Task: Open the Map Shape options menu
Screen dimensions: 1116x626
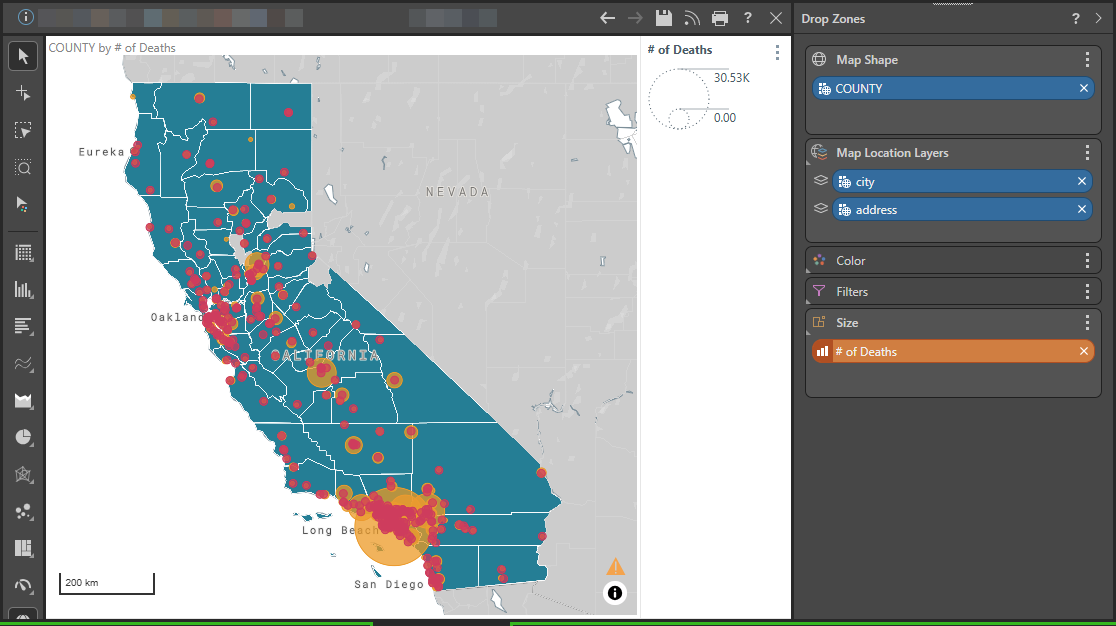Action: click(1087, 59)
